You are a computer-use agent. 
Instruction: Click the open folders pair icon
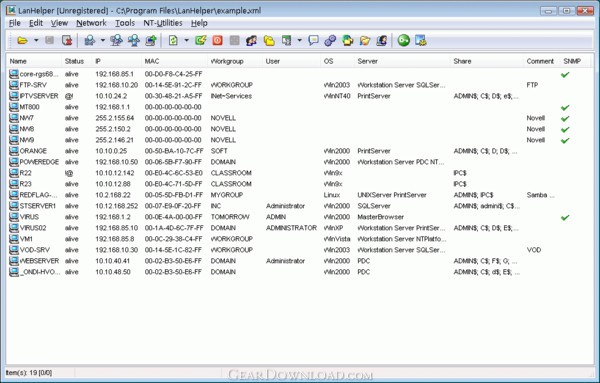[365, 40]
